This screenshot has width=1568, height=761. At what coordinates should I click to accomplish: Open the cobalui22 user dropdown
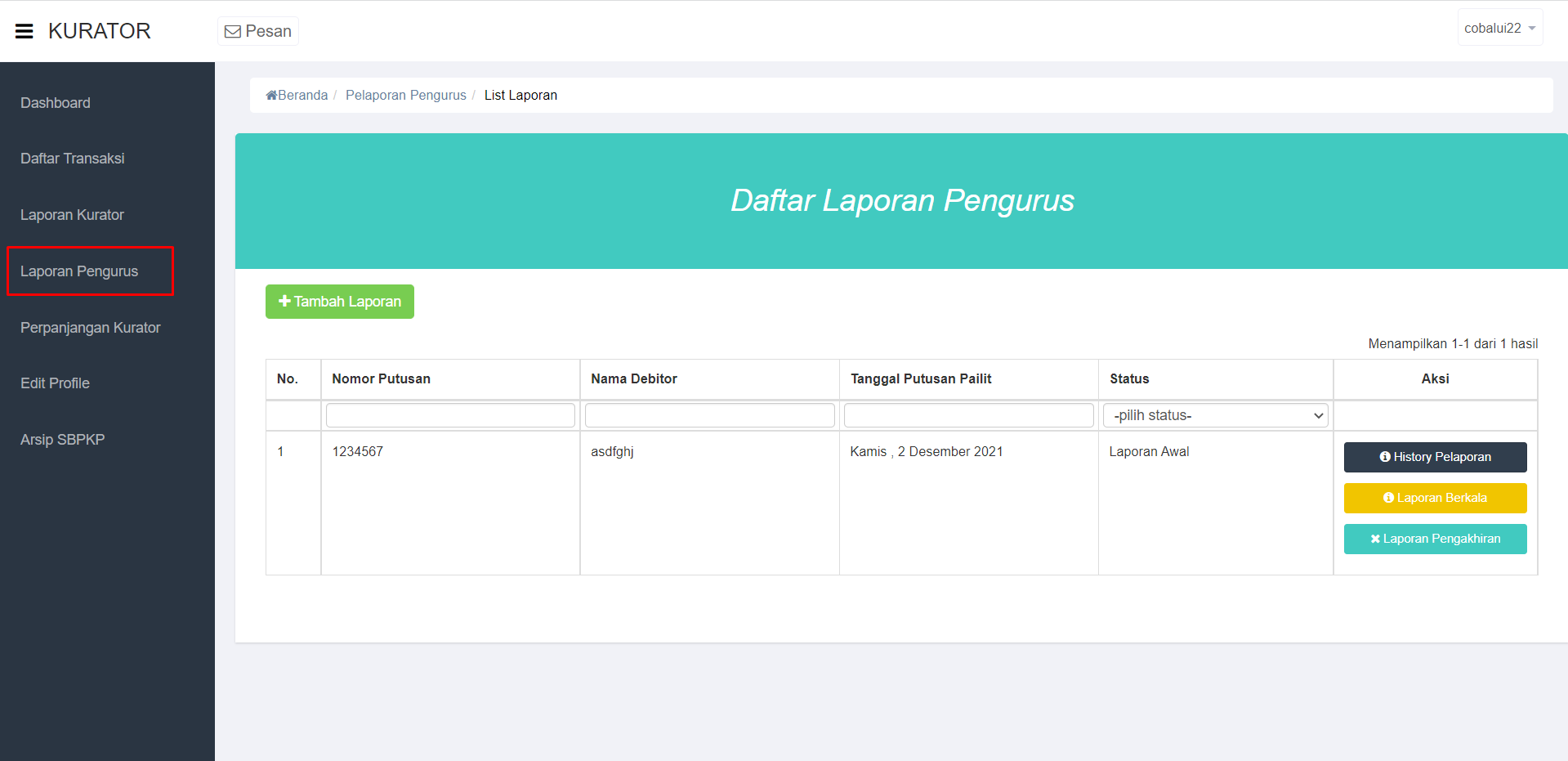click(1499, 28)
